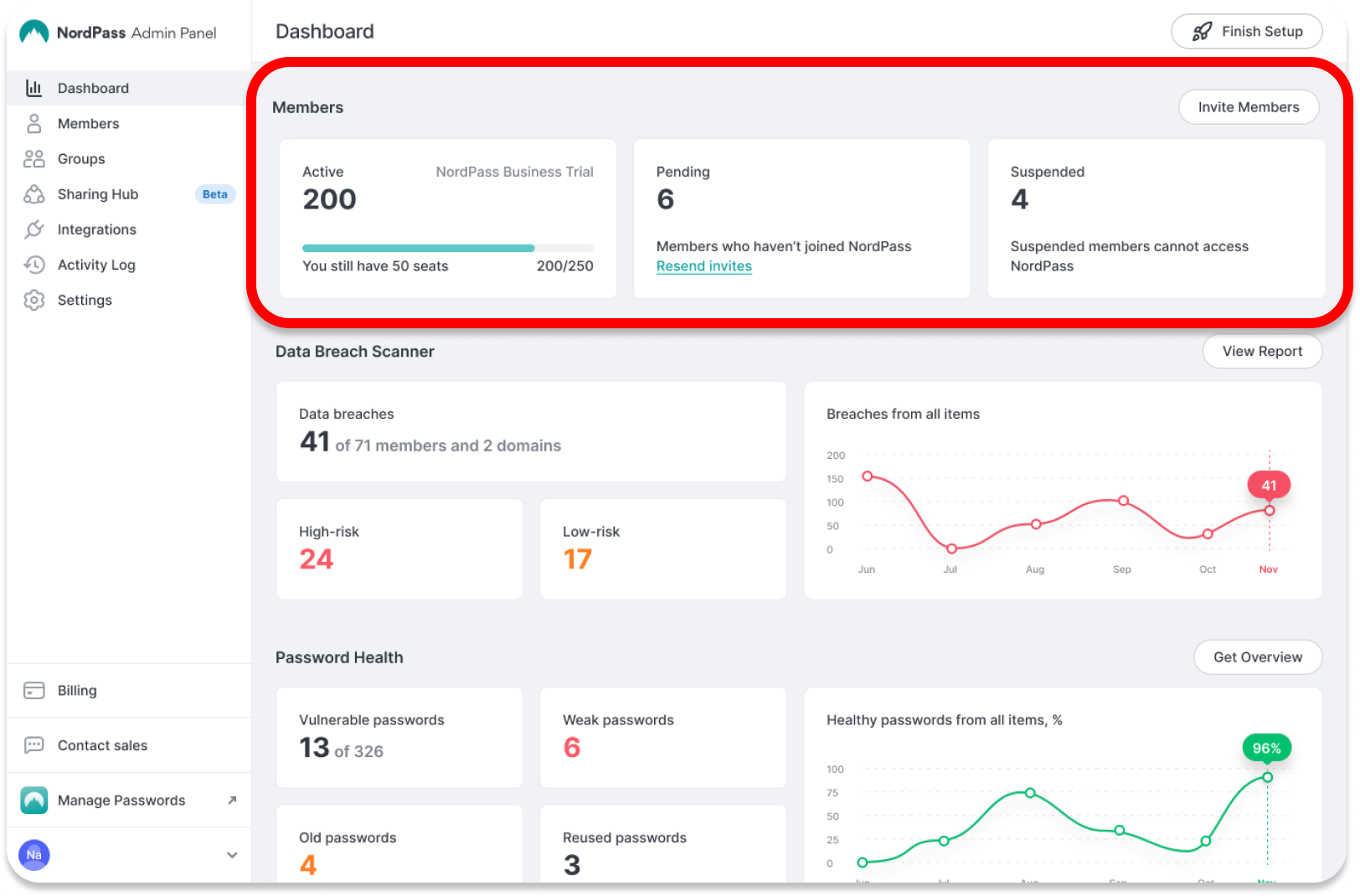This screenshot has height=896, width=1360.
Task: Click the 200/250 seats value
Action: [x=564, y=266]
